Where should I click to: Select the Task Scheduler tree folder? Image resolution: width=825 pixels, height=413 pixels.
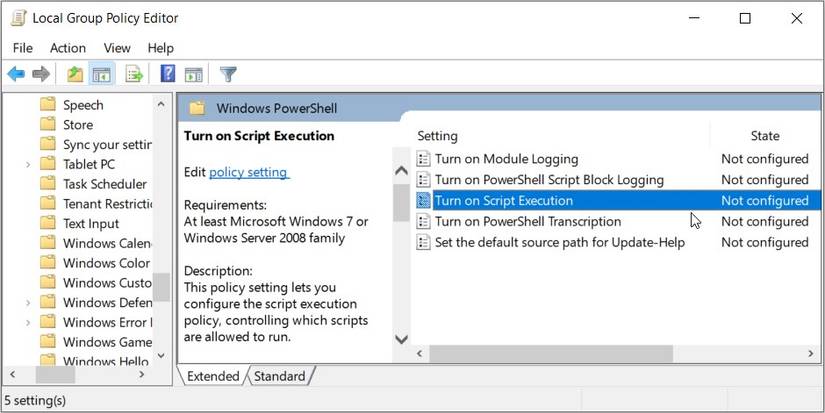coord(104,184)
